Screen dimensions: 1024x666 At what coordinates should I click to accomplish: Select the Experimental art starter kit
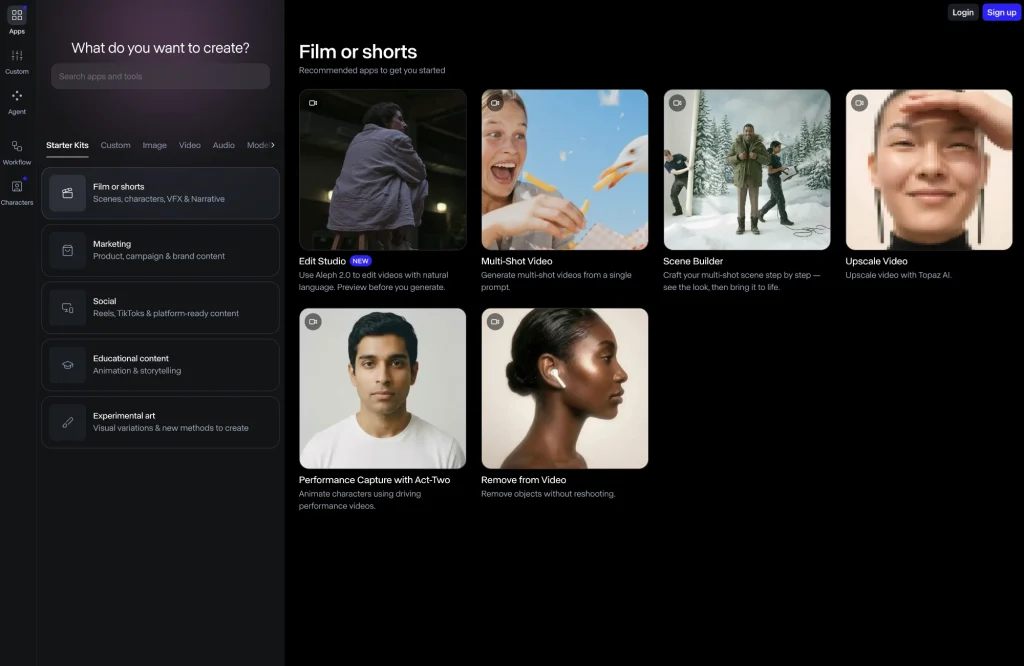161,422
